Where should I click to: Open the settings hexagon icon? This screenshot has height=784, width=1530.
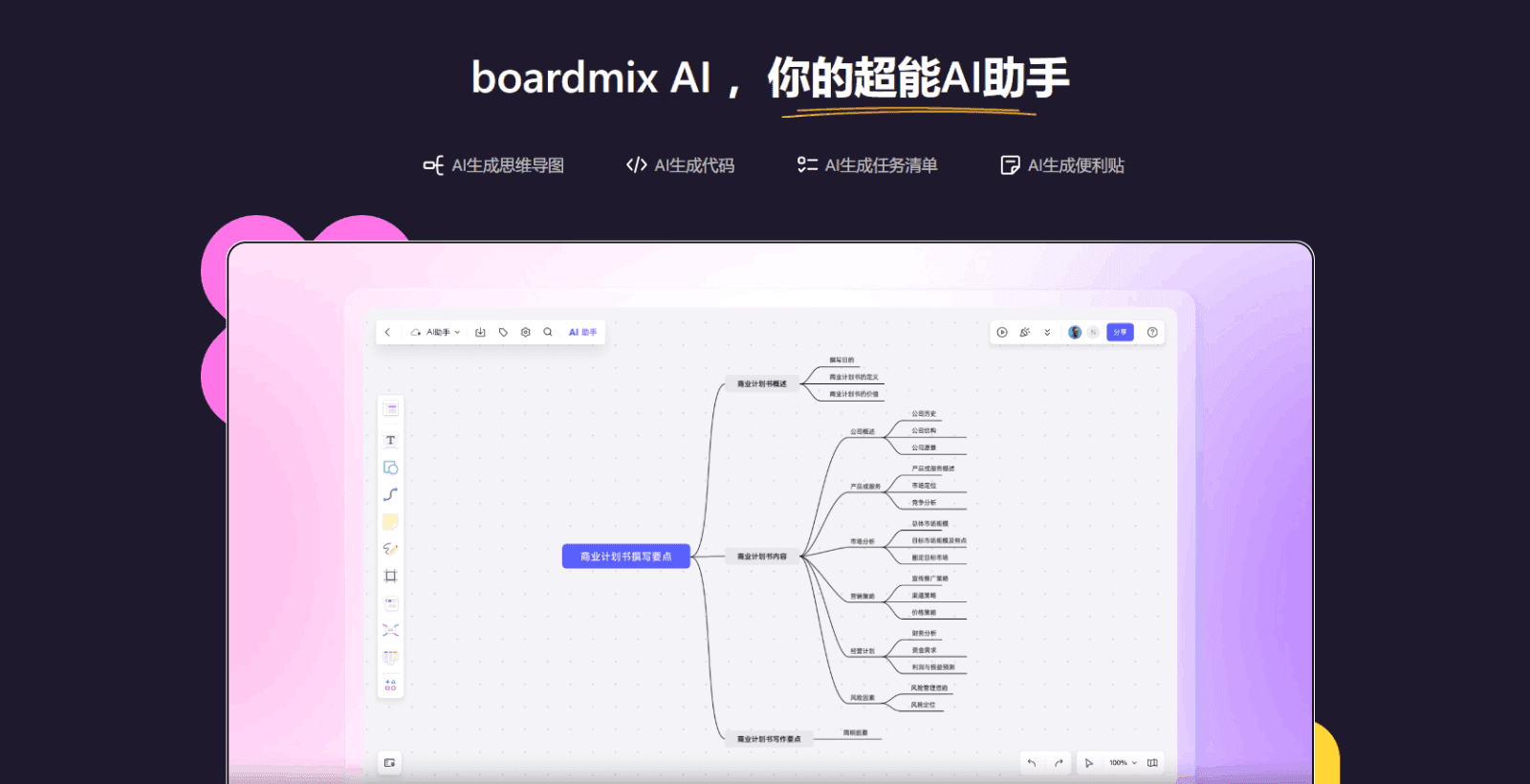525,333
